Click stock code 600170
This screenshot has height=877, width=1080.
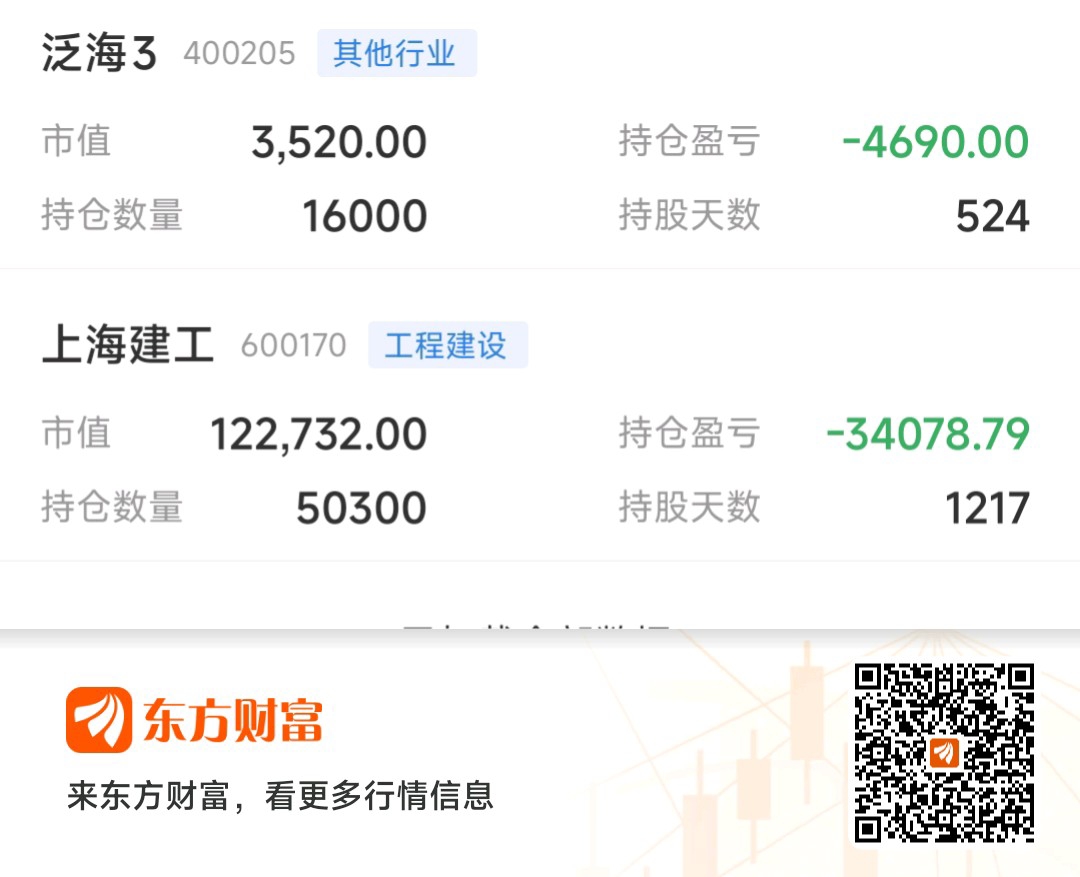click(x=293, y=345)
